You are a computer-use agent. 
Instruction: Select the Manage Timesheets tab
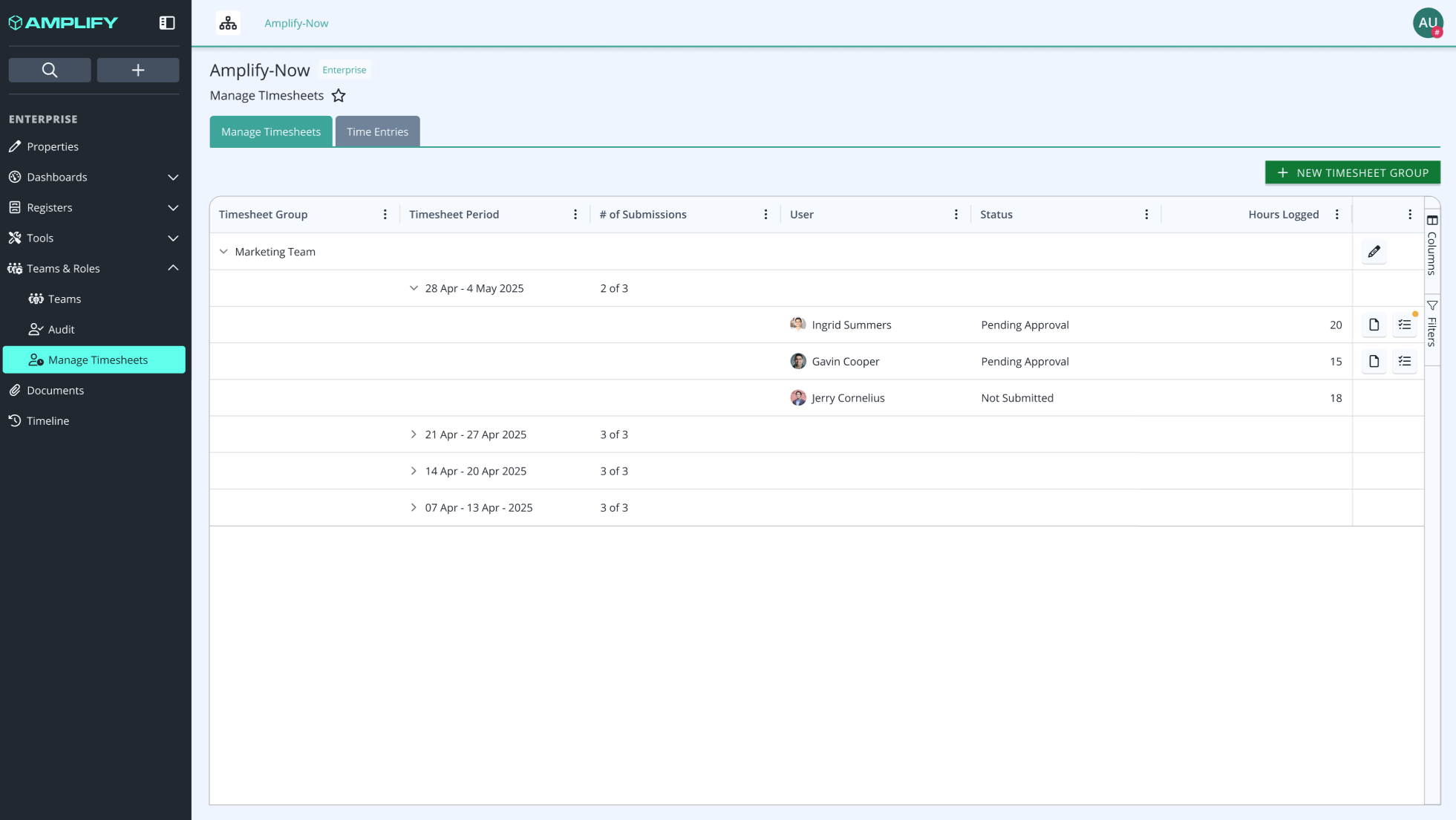pos(271,131)
